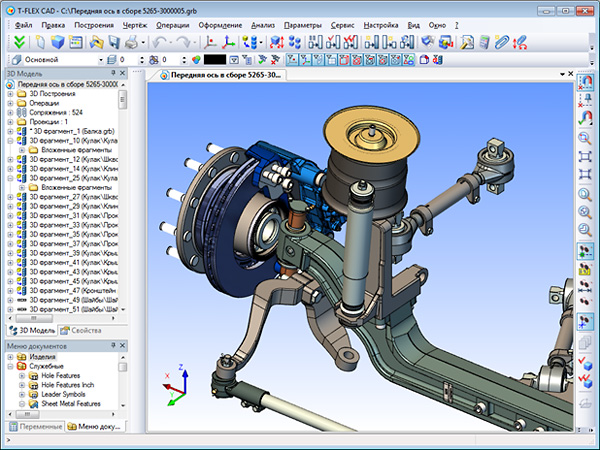Click the blue cube with double red check
600x450 pixels.
[x=585, y=381]
